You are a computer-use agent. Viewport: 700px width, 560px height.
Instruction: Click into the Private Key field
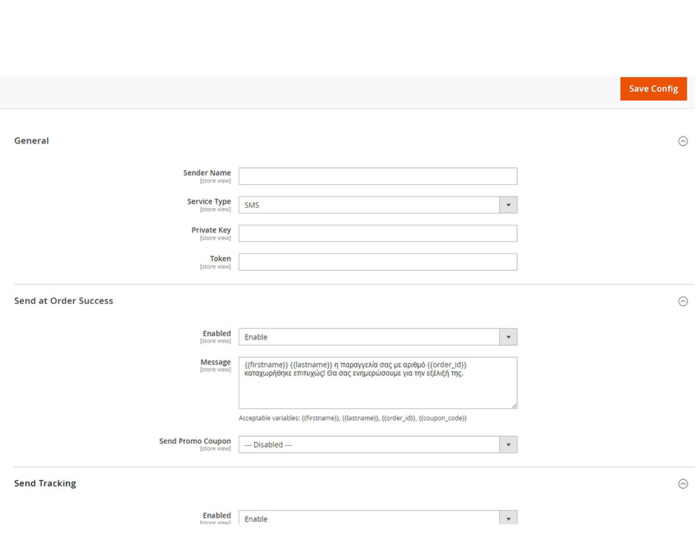[377, 233]
